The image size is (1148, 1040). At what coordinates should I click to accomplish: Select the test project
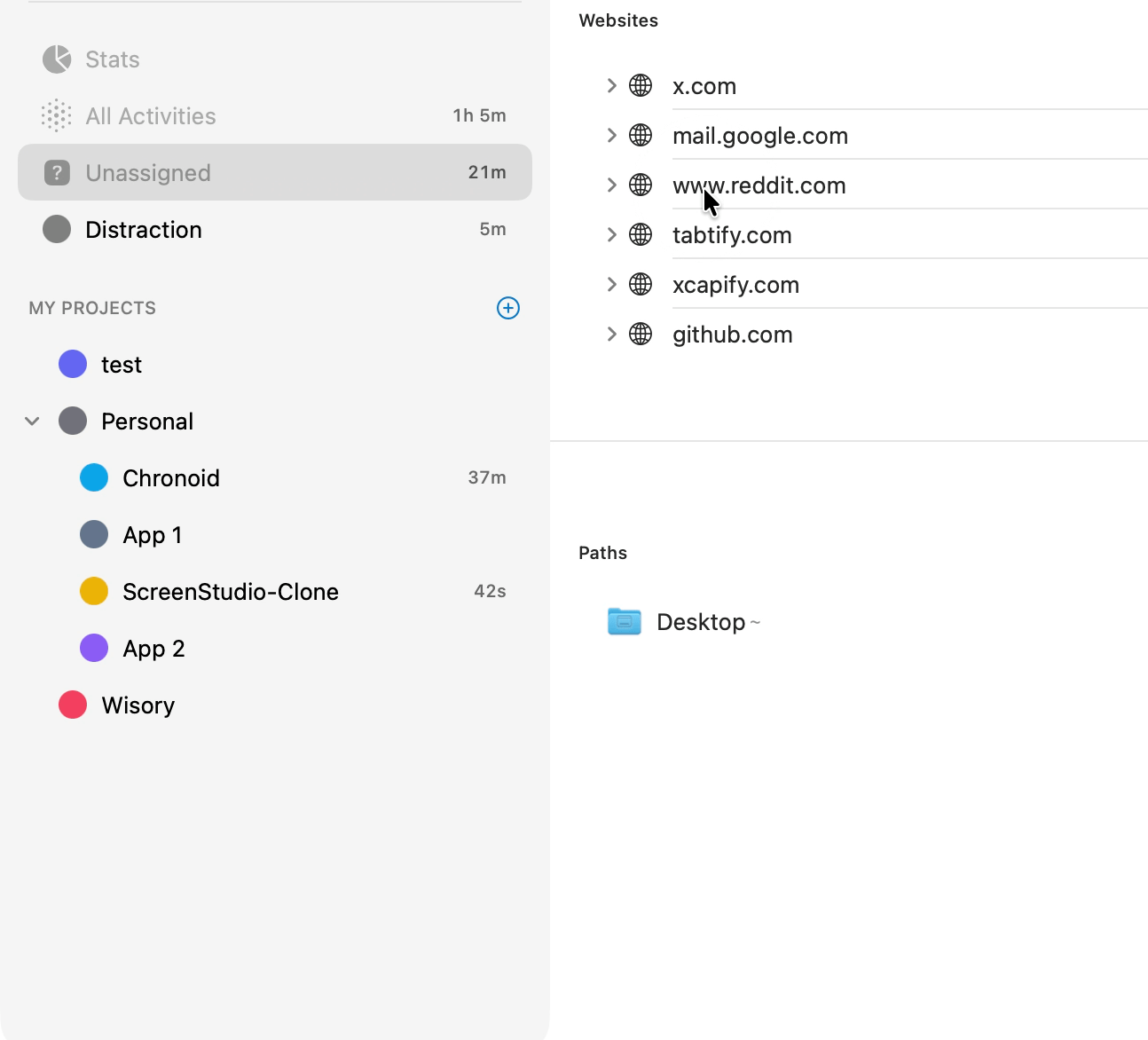point(122,365)
